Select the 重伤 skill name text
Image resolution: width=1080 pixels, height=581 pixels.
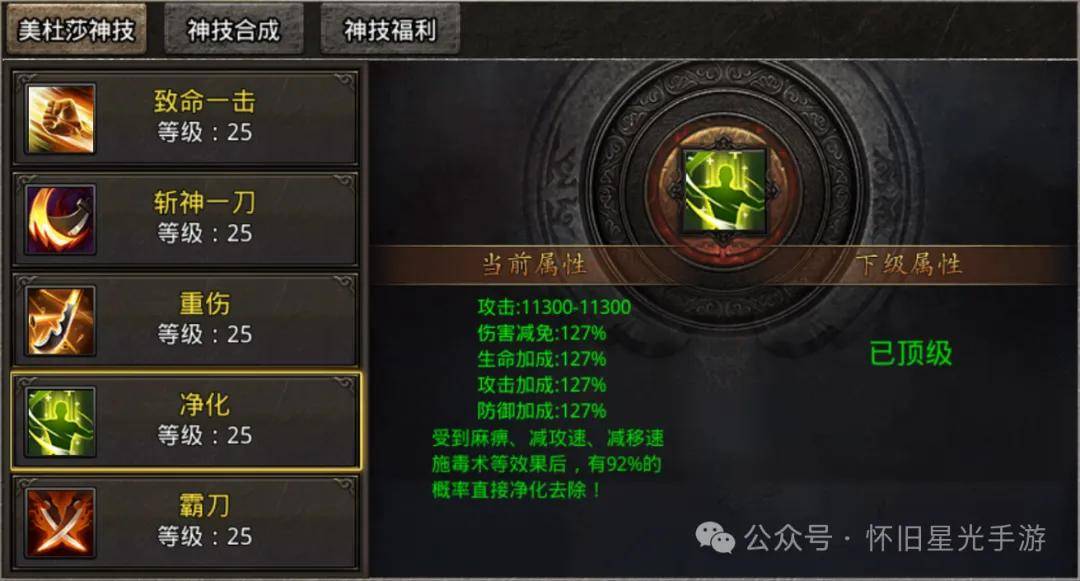[205, 303]
